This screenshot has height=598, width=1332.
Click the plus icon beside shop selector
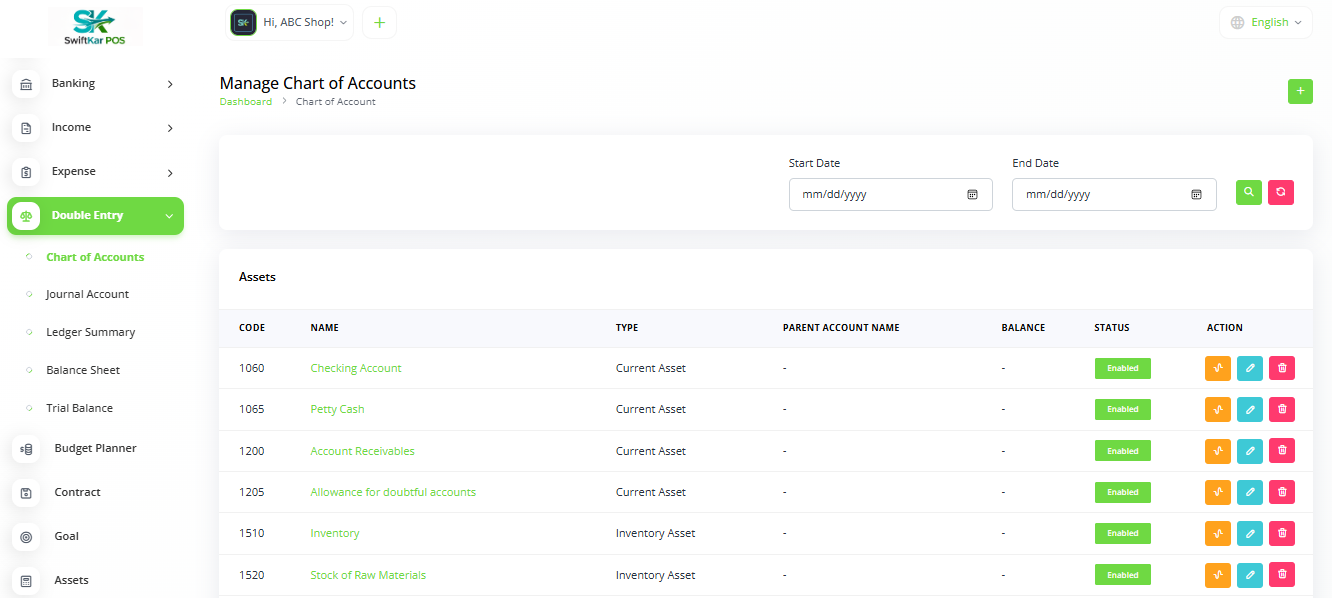coord(379,23)
